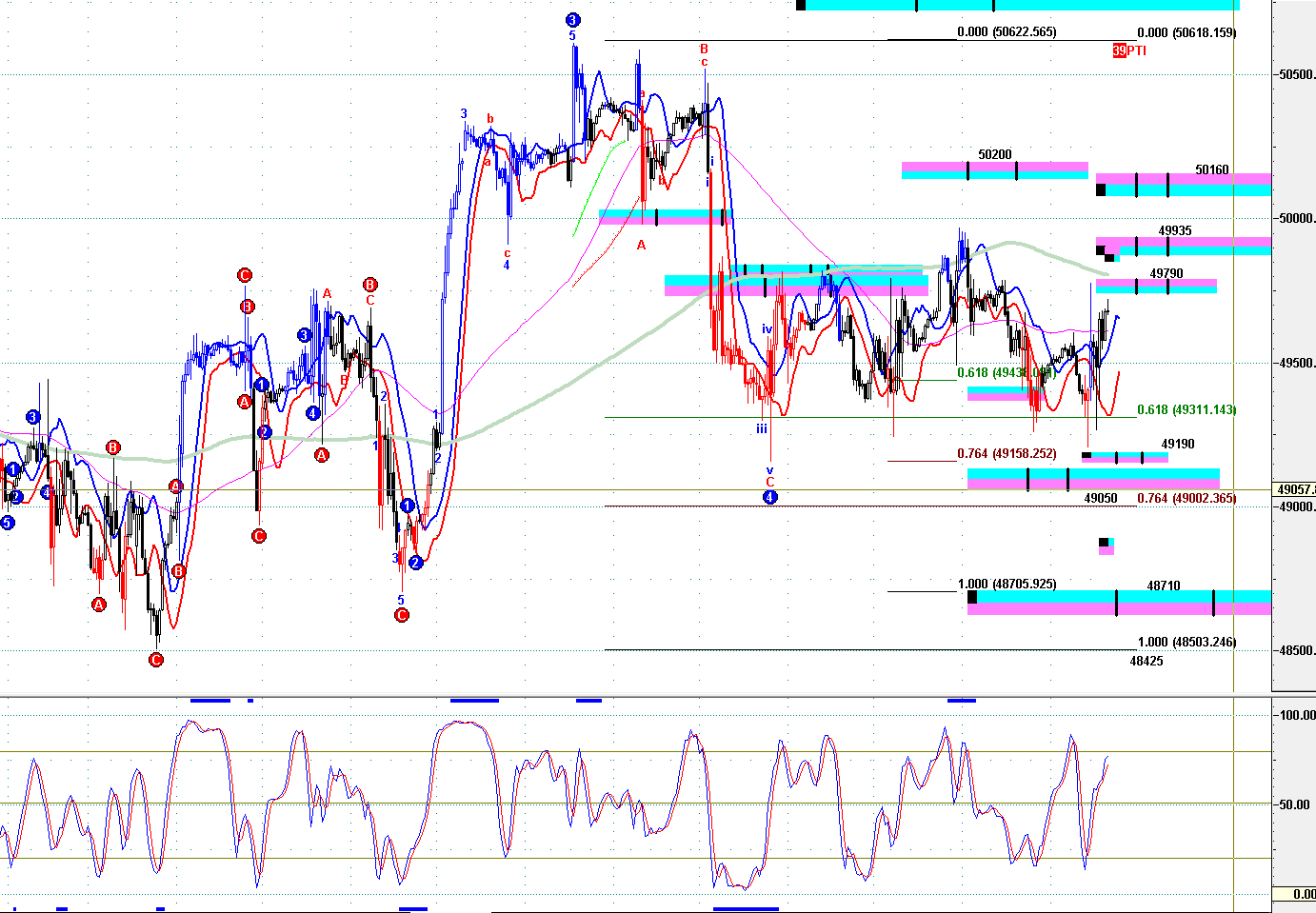
Task: Select the 49790 target zone bar
Action: tap(1156, 286)
